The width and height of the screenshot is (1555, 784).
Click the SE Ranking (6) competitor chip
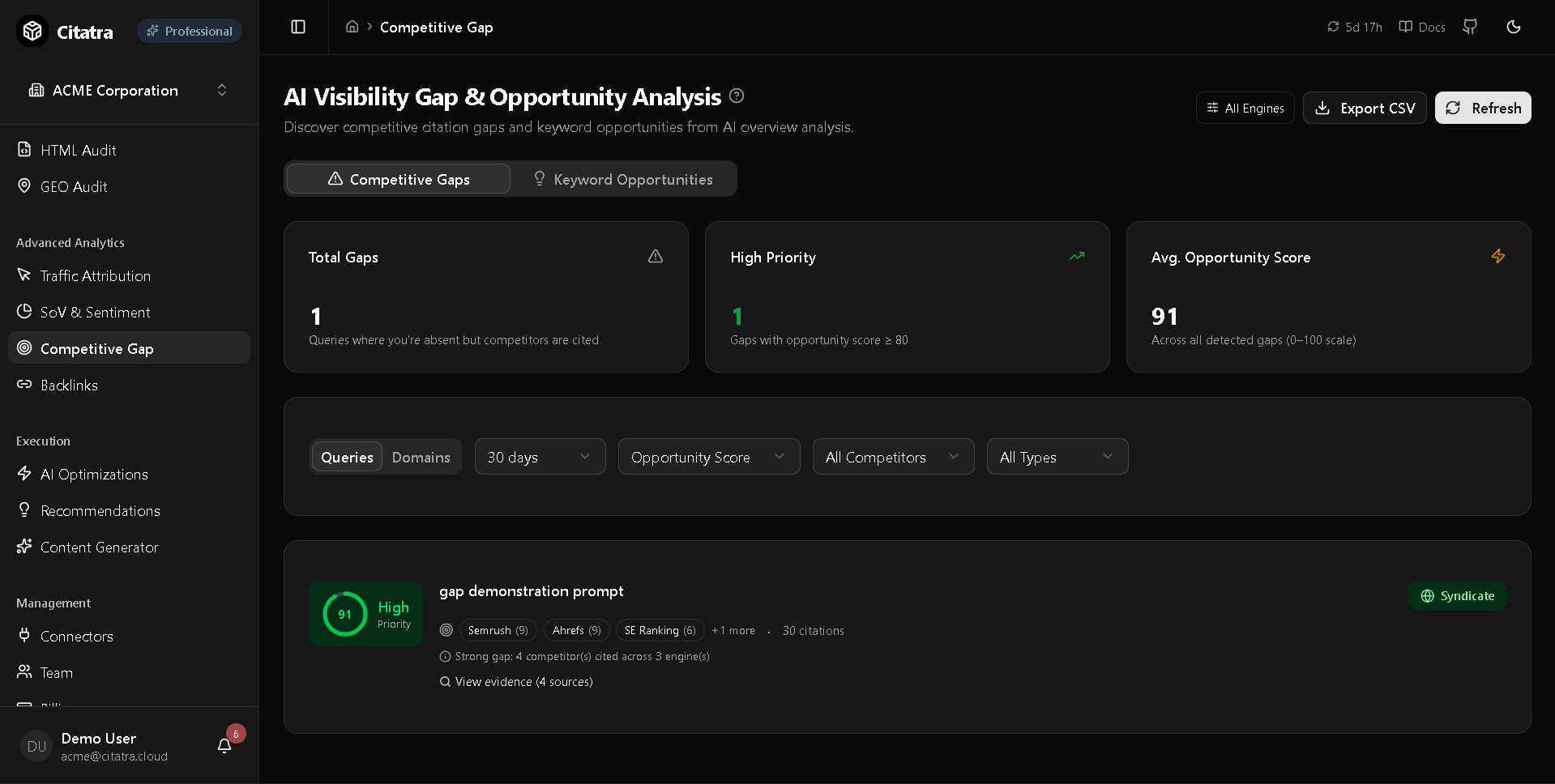coord(660,630)
